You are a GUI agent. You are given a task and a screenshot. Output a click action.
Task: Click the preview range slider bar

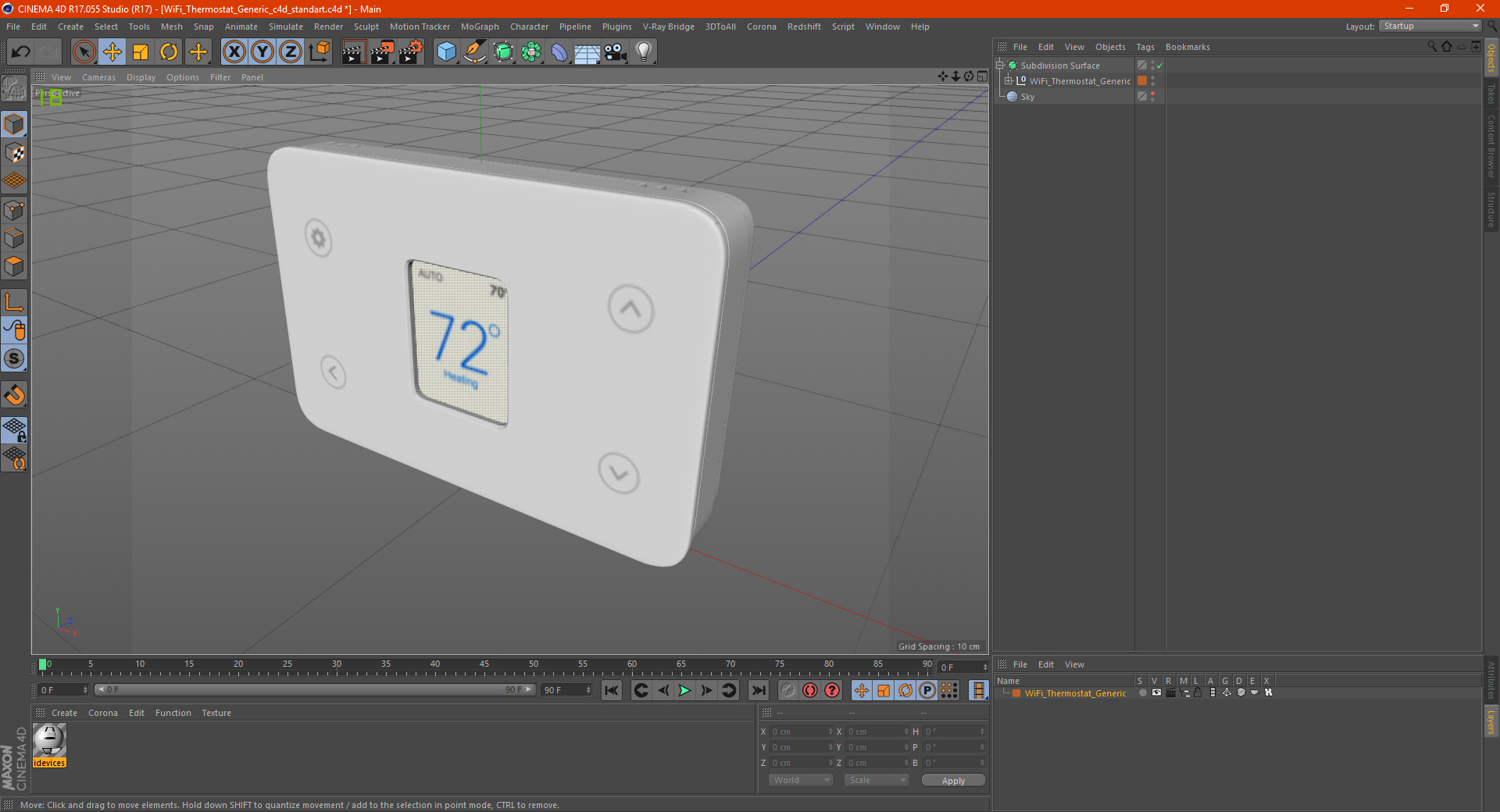pyautogui.click(x=314, y=689)
